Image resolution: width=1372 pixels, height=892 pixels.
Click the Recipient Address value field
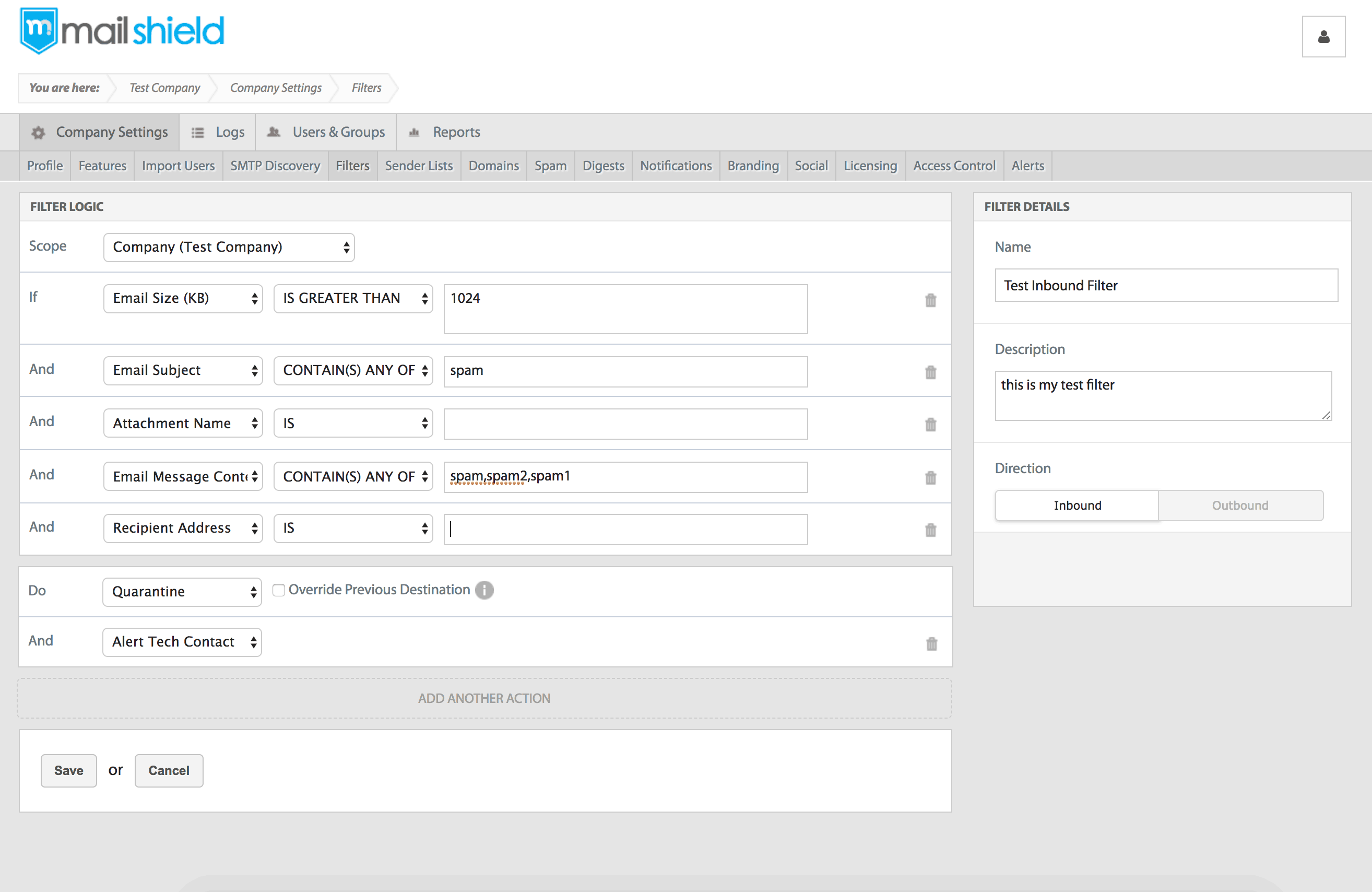coord(625,530)
